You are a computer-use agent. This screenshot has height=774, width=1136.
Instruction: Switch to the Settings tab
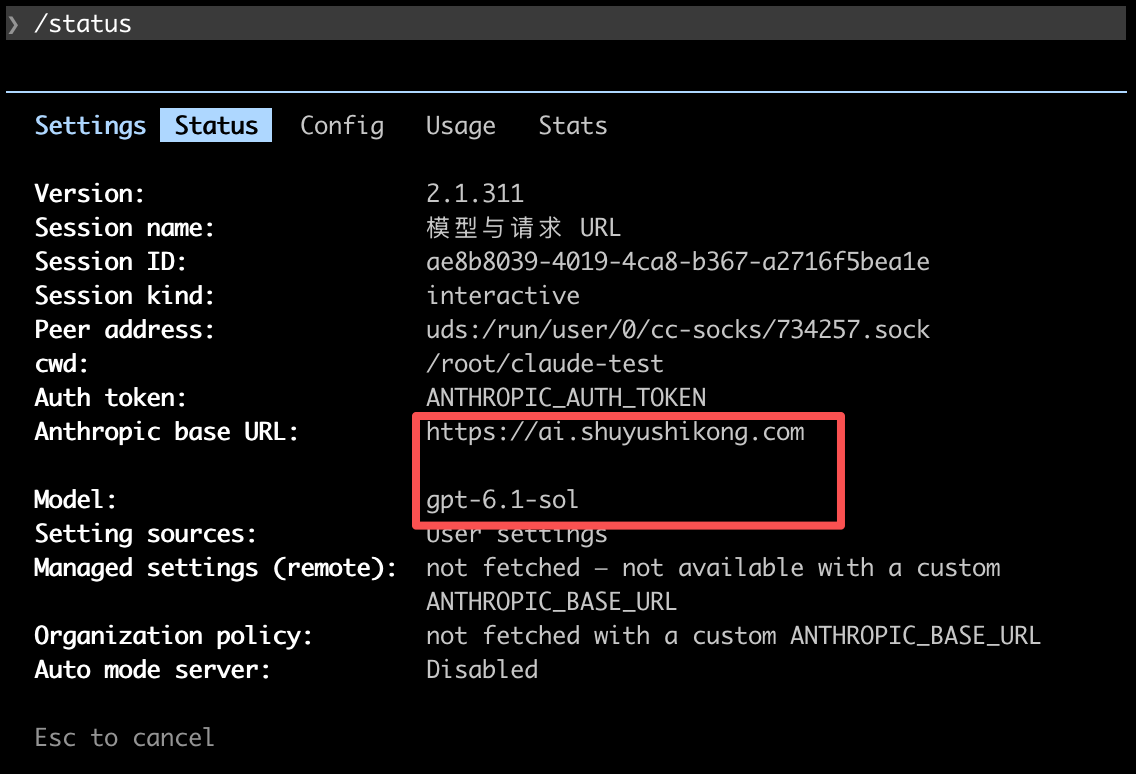point(90,126)
